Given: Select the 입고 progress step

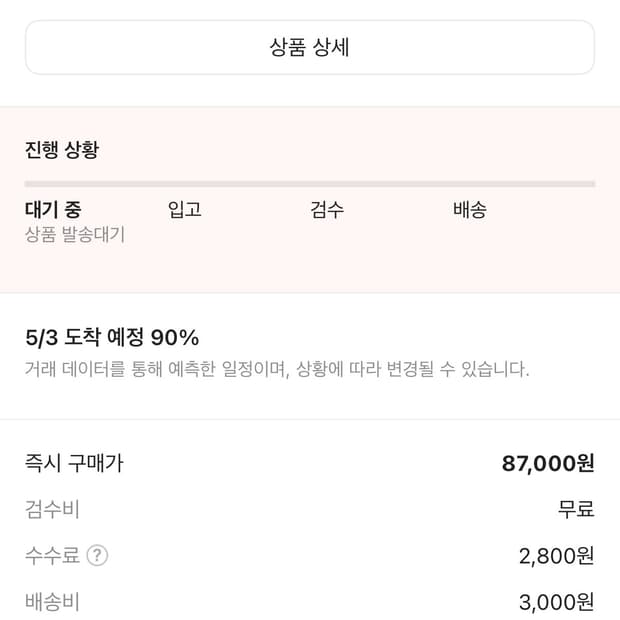Looking at the screenshot, I should tap(185, 210).
